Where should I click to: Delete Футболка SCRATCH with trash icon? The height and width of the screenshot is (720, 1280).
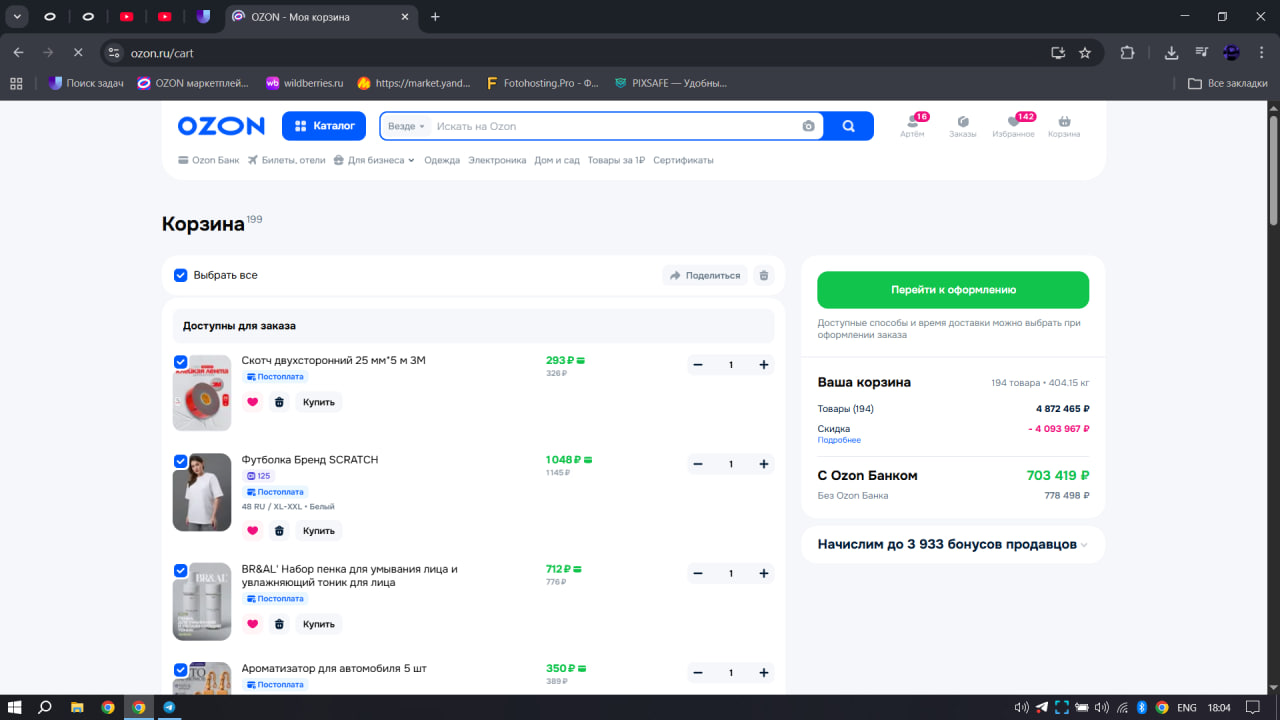[279, 531]
